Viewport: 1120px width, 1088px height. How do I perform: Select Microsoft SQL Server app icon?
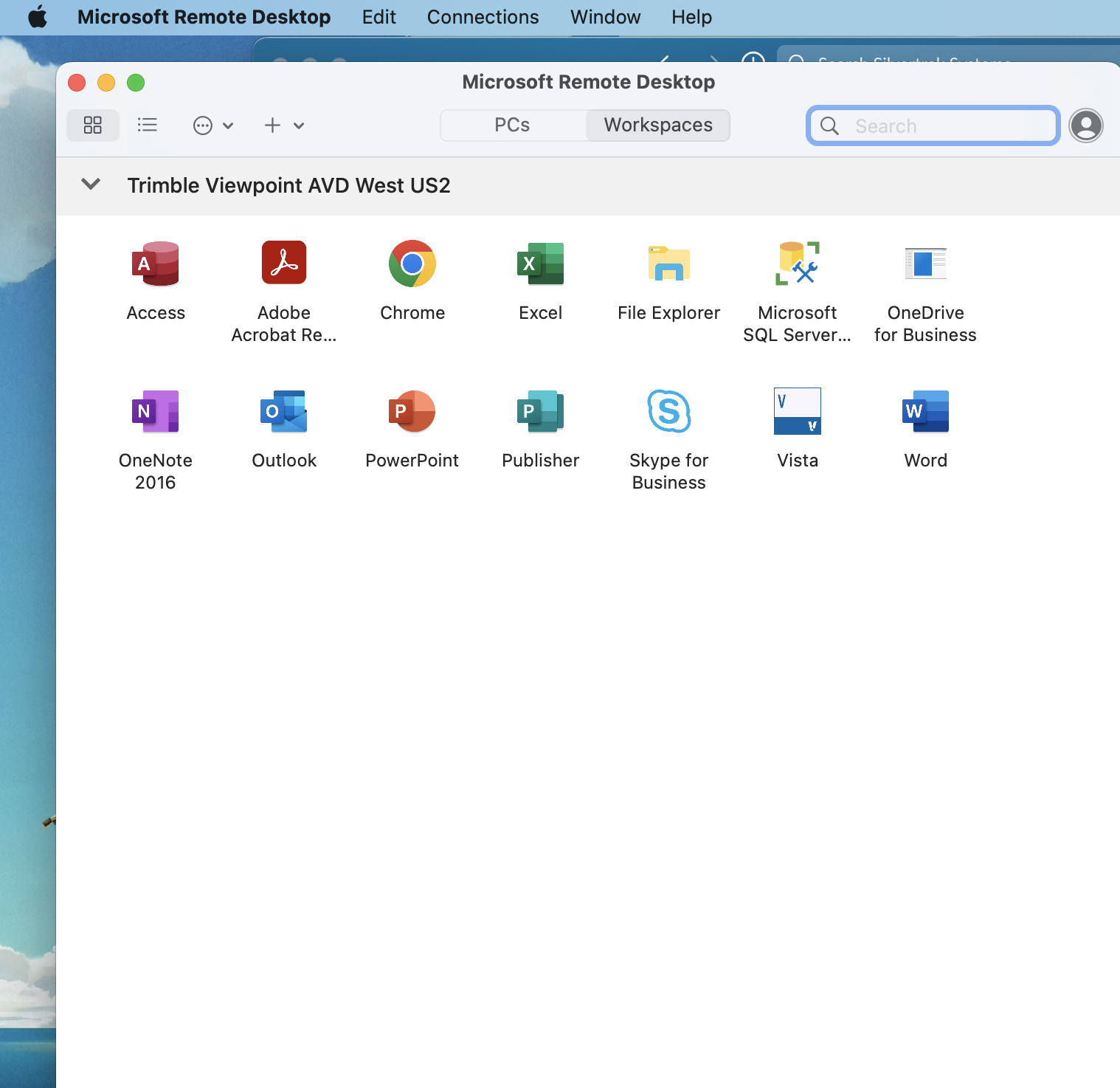tap(798, 264)
